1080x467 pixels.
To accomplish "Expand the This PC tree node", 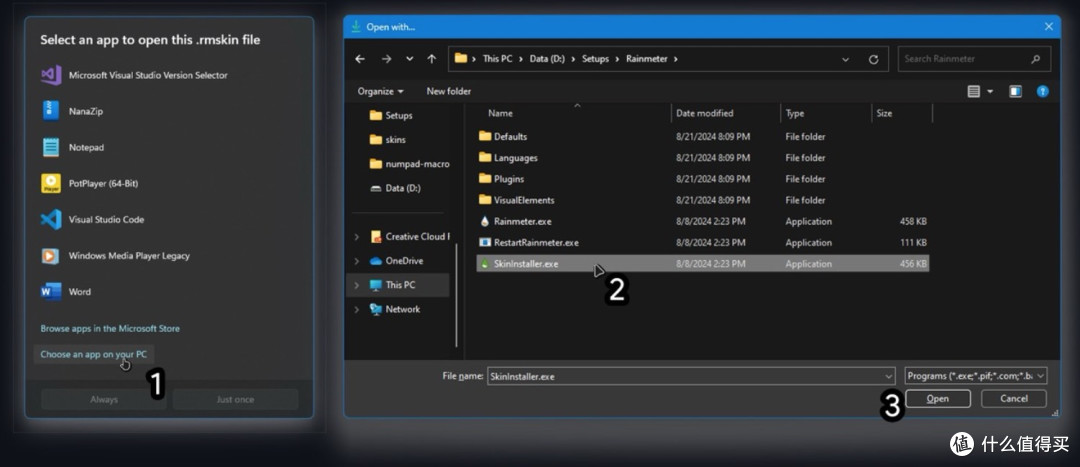I will (357, 285).
